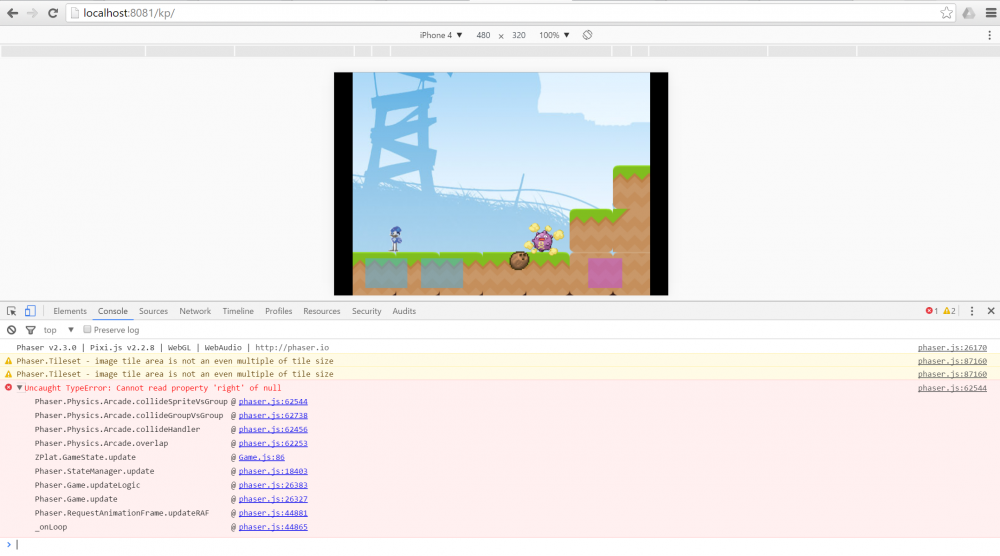Switch to the Security tab
The height and width of the screenshot is (556, 1000).
click(367, 311)
